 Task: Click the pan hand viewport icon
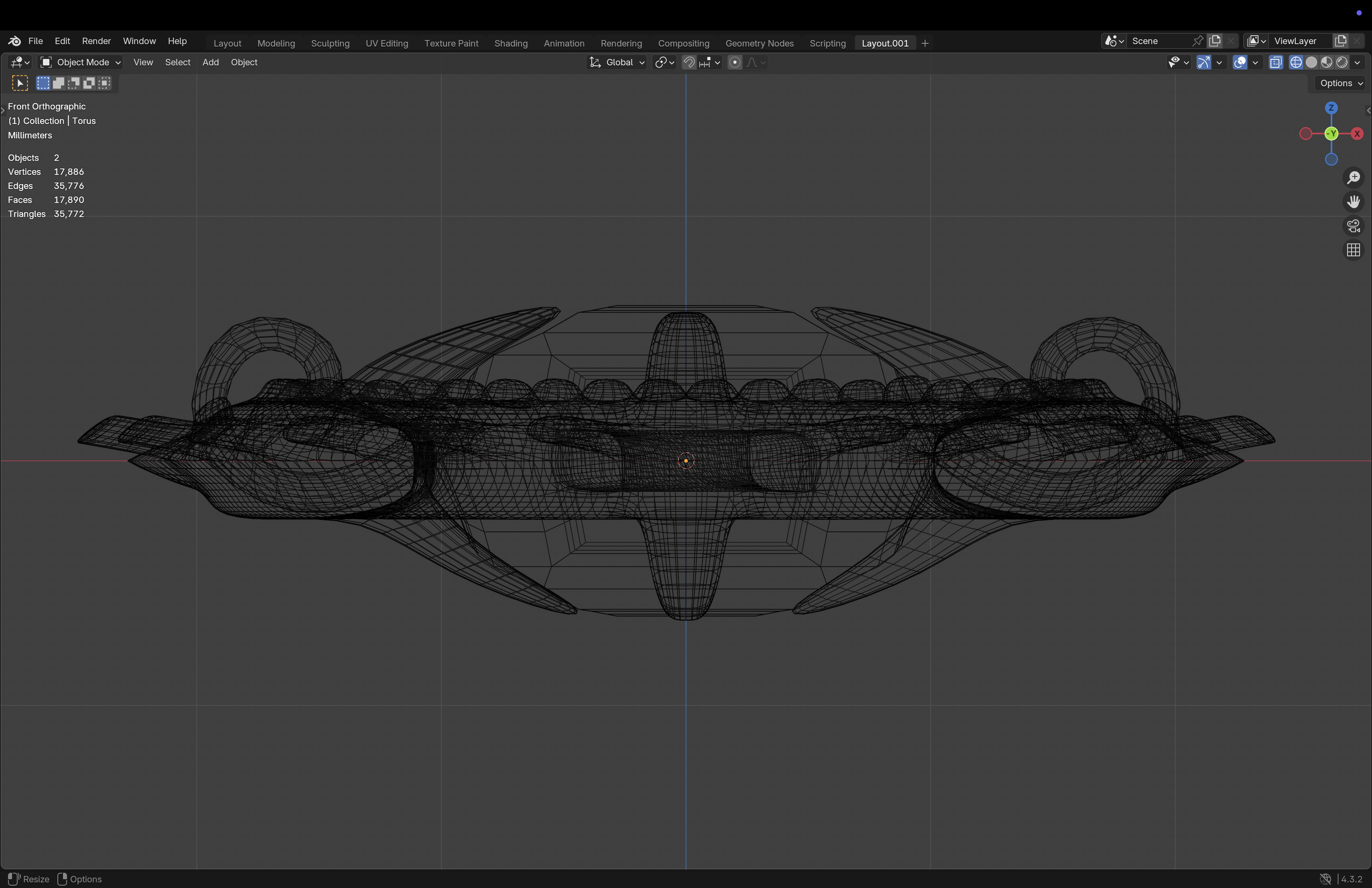[x=1353, y=202]
